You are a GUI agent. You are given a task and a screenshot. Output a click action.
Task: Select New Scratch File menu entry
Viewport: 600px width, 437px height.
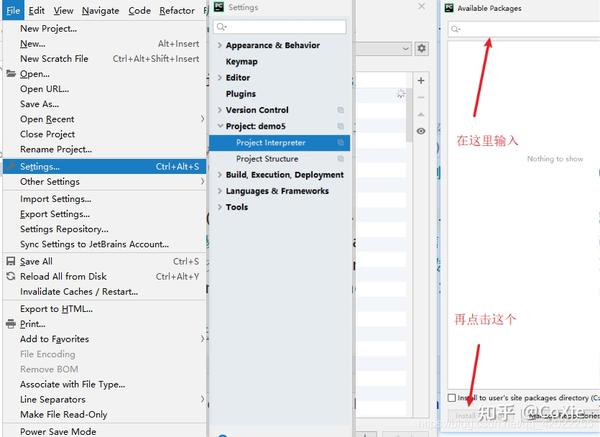coord(104,59)
